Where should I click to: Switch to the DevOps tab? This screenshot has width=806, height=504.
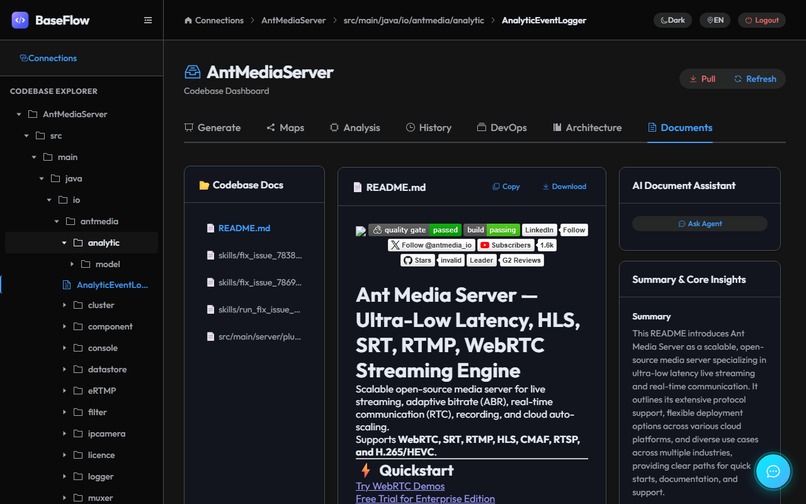(502, 128)
